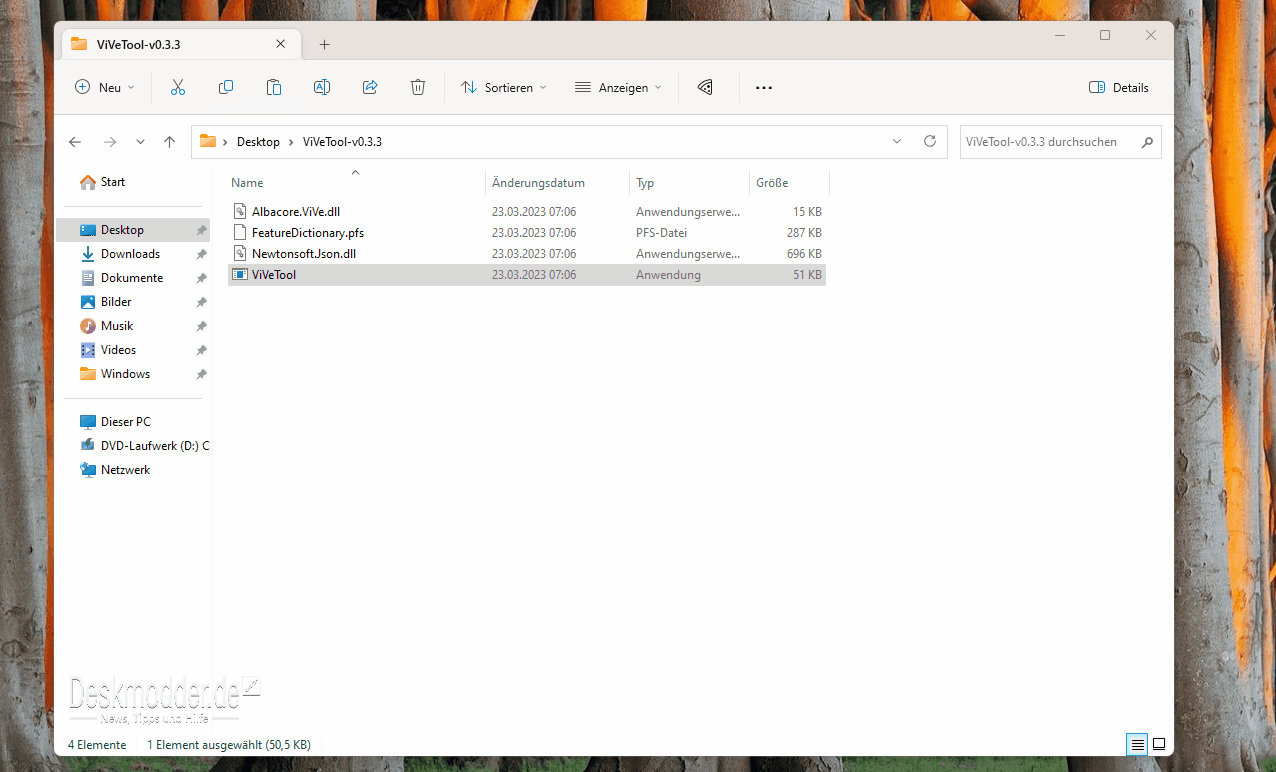Click the ViVeTool application icon

[240, 275]
